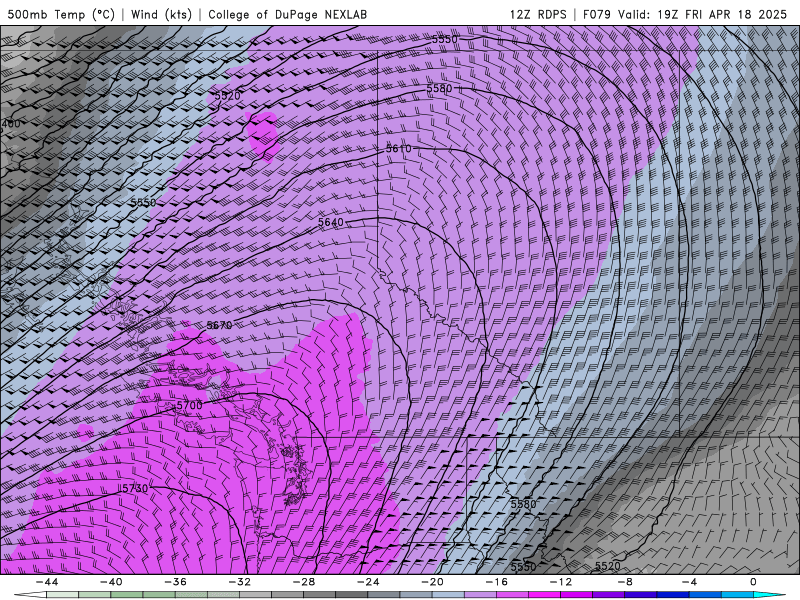The width and height of the screenshot is (800, 600).
Task: Select the 5580 contour label in the lower right
Action: coord(523,504)
